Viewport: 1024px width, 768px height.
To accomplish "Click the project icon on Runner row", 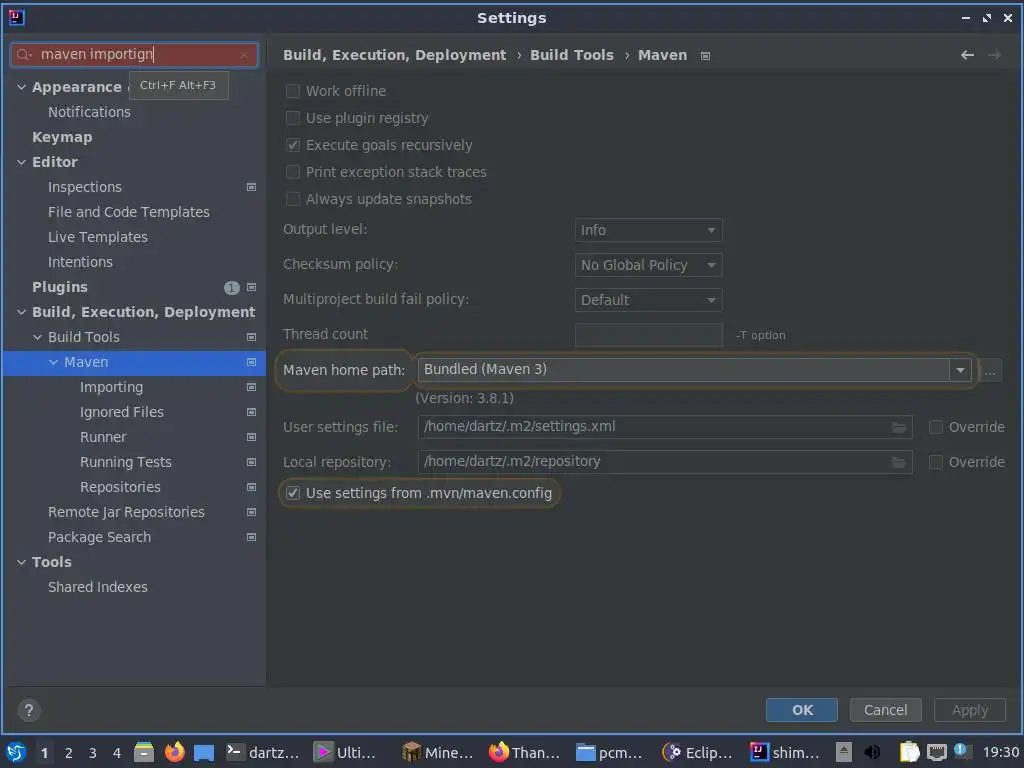I will pos(251,437).
